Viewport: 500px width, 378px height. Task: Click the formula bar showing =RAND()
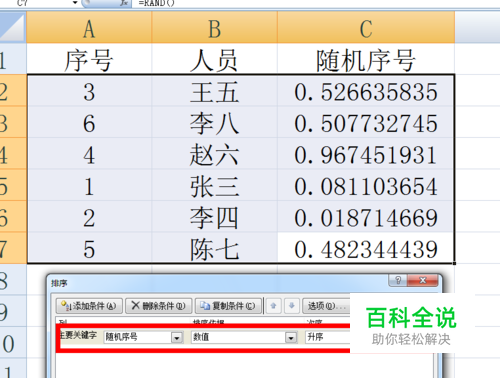click(317, 3)
